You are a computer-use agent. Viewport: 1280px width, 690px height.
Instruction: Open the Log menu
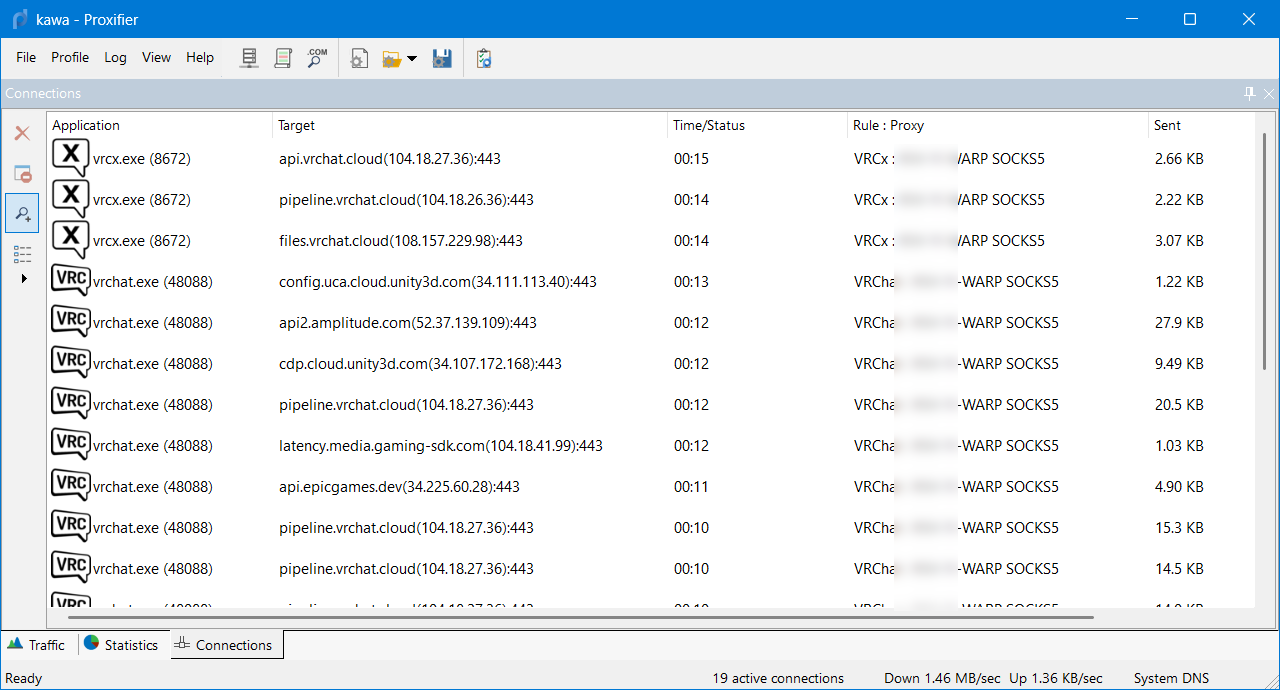pos(115,58)
